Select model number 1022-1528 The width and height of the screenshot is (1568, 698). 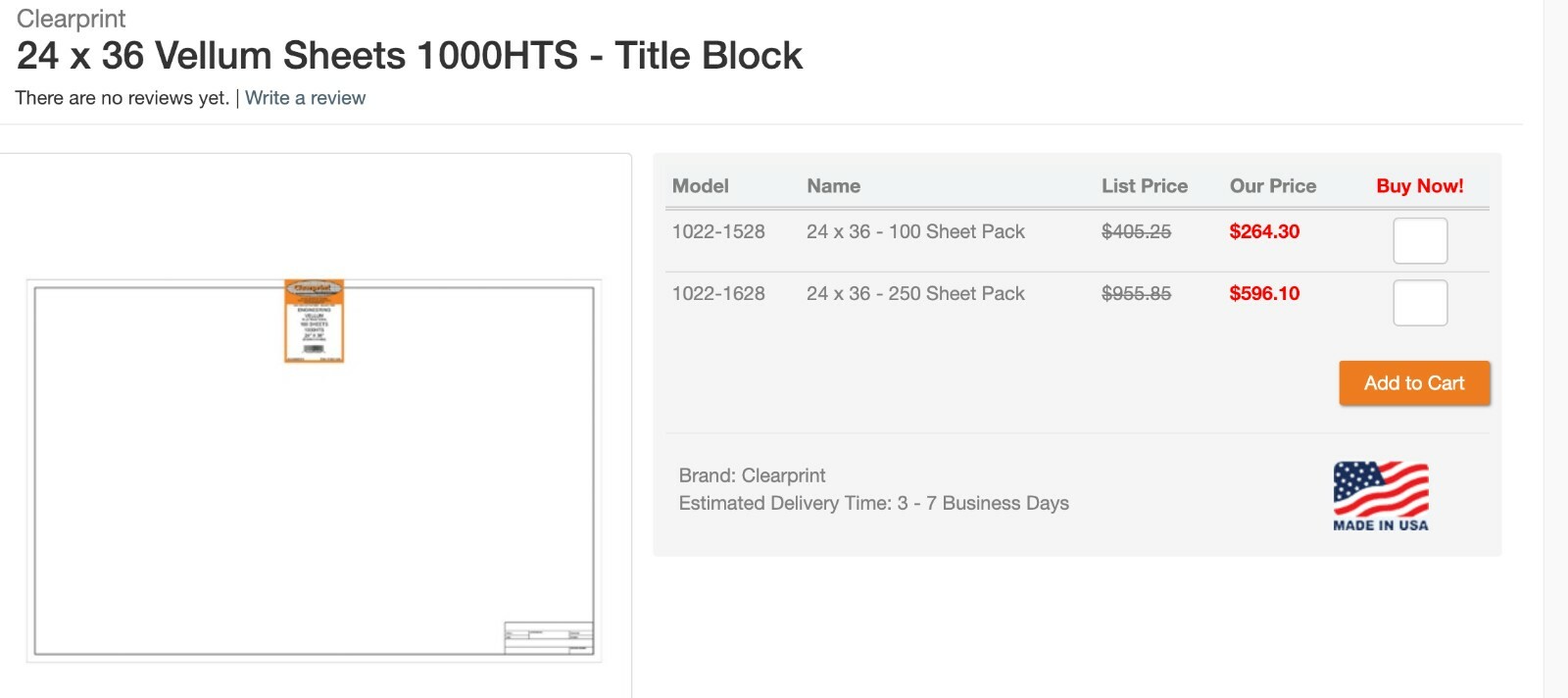tap(718, 232)
